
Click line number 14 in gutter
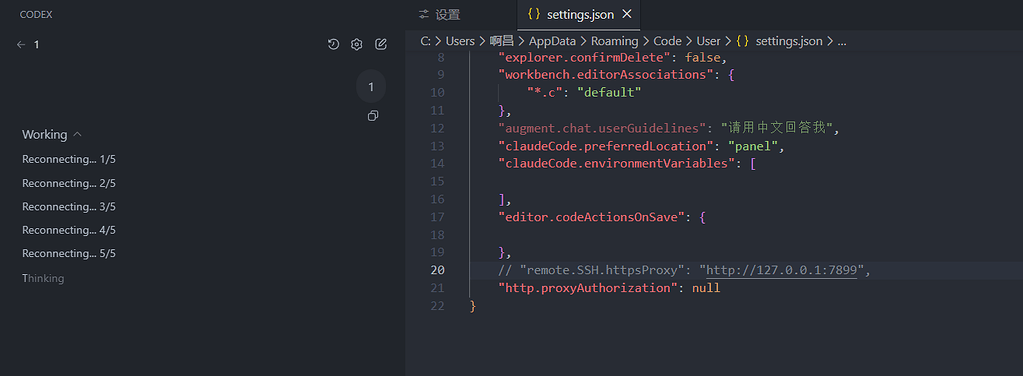[x=437, y=163]
